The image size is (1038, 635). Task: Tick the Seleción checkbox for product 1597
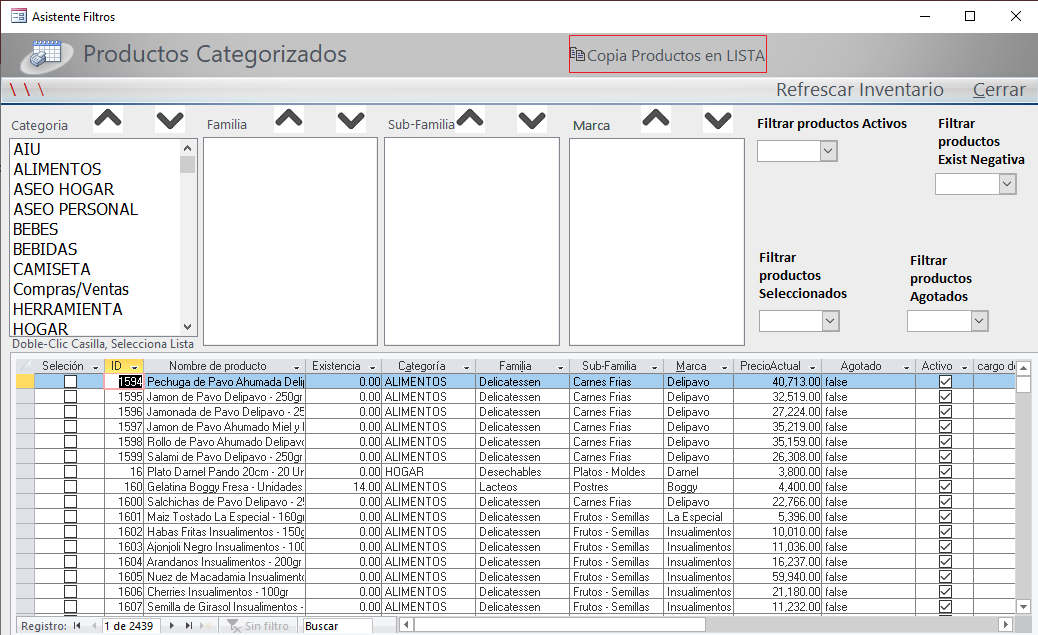point(70,427)
